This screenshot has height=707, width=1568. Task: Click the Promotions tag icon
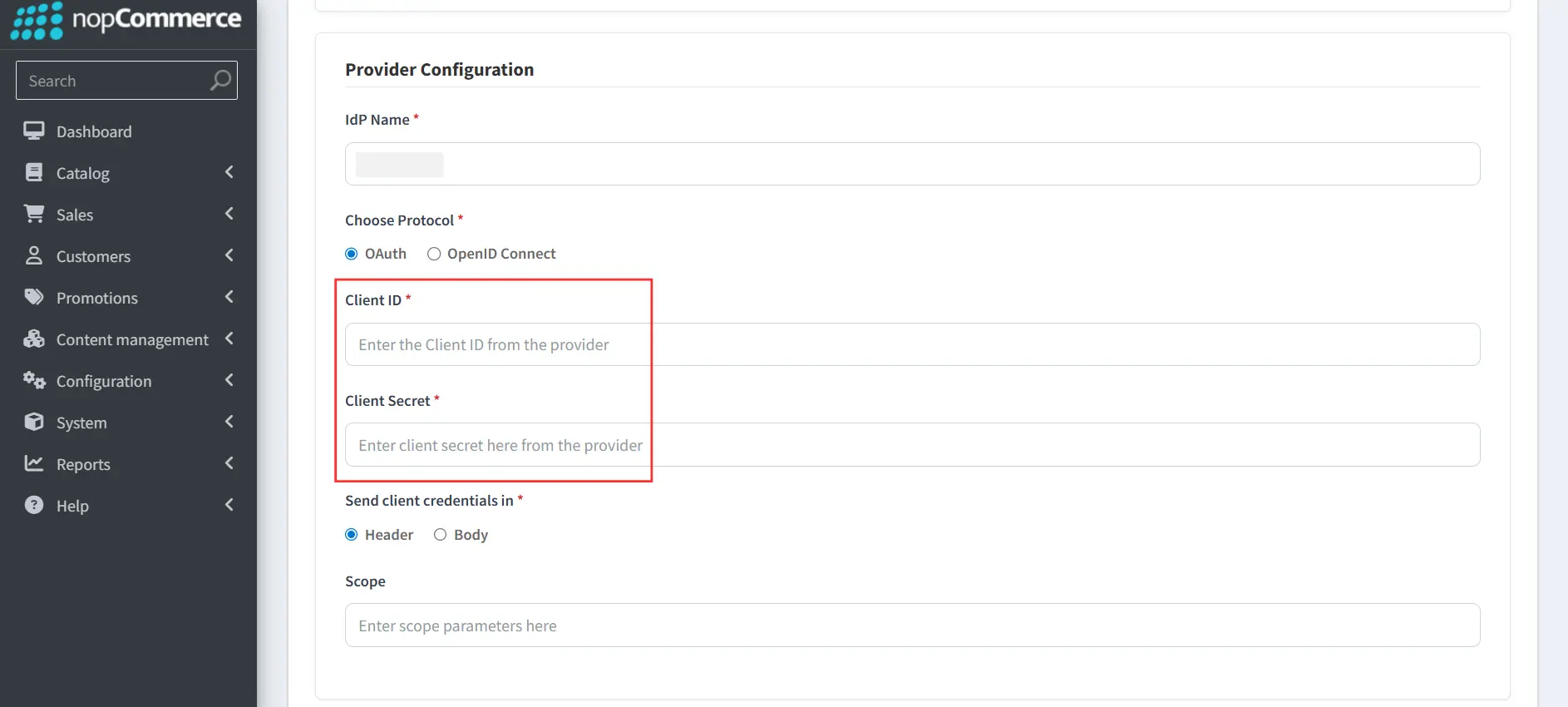(33, 297)
